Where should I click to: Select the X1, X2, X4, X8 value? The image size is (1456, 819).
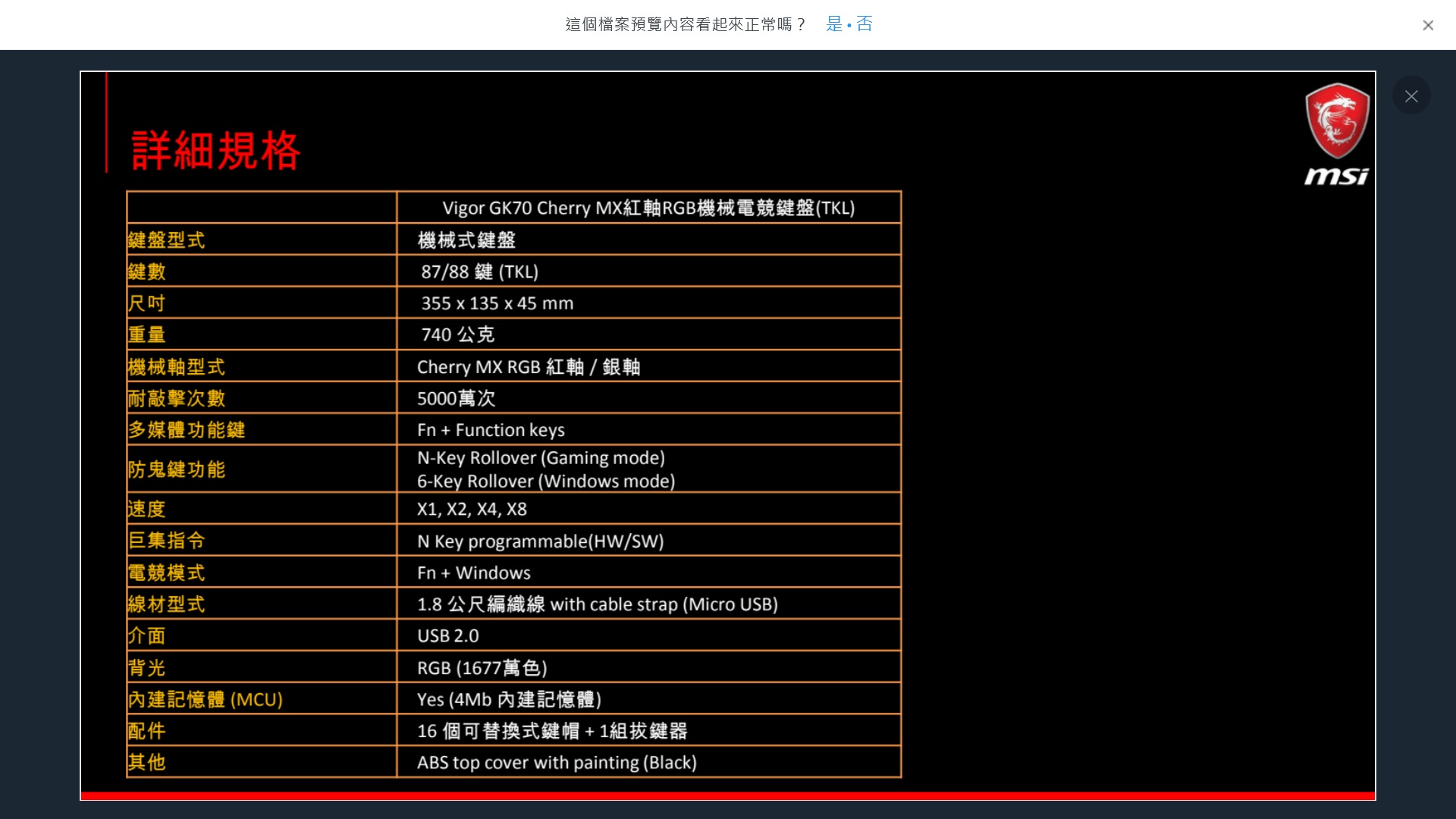(x=472, y=509)
